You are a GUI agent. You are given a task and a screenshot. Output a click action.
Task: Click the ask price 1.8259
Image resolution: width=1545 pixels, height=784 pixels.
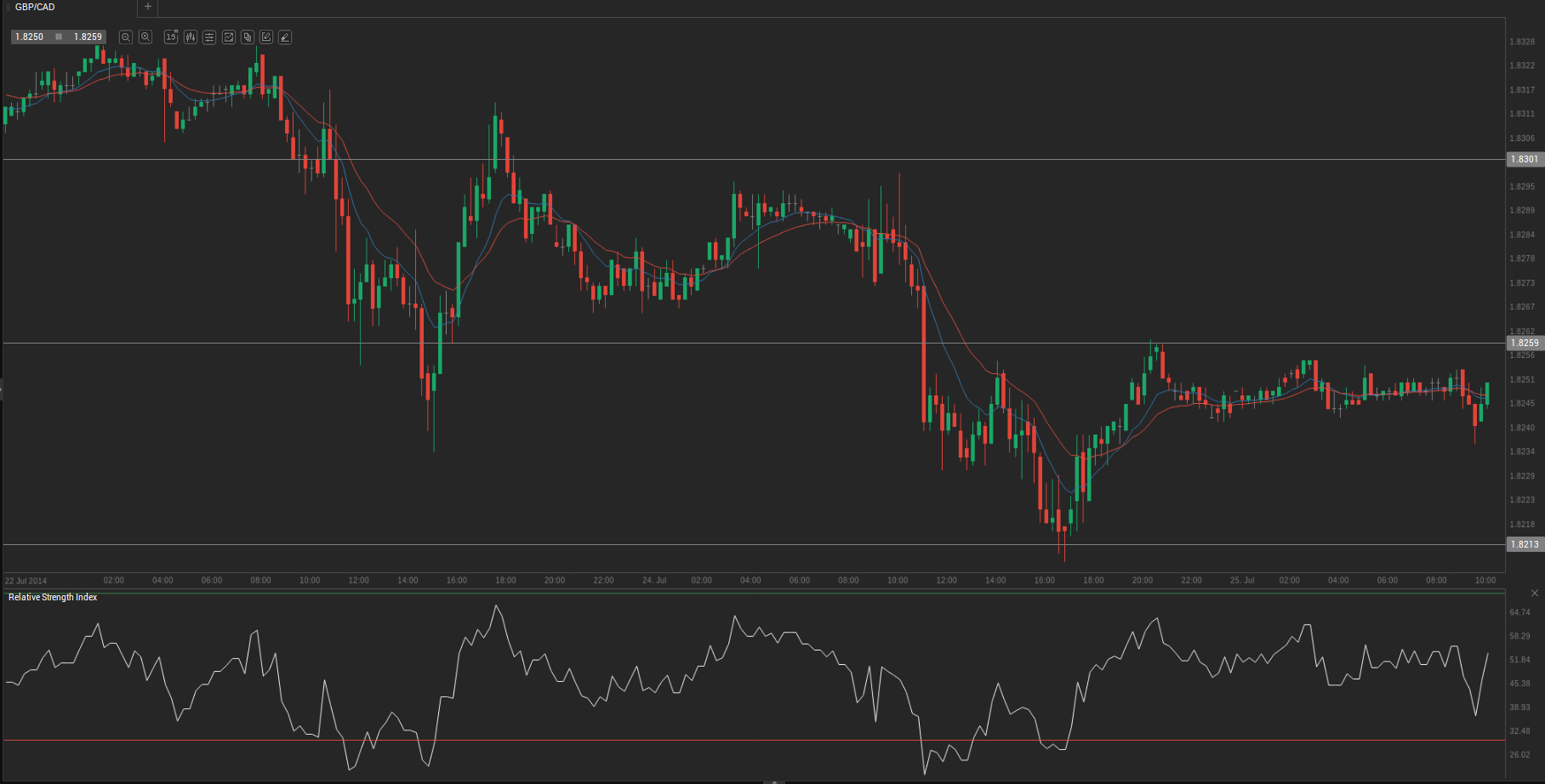click(x=88, y=37)
